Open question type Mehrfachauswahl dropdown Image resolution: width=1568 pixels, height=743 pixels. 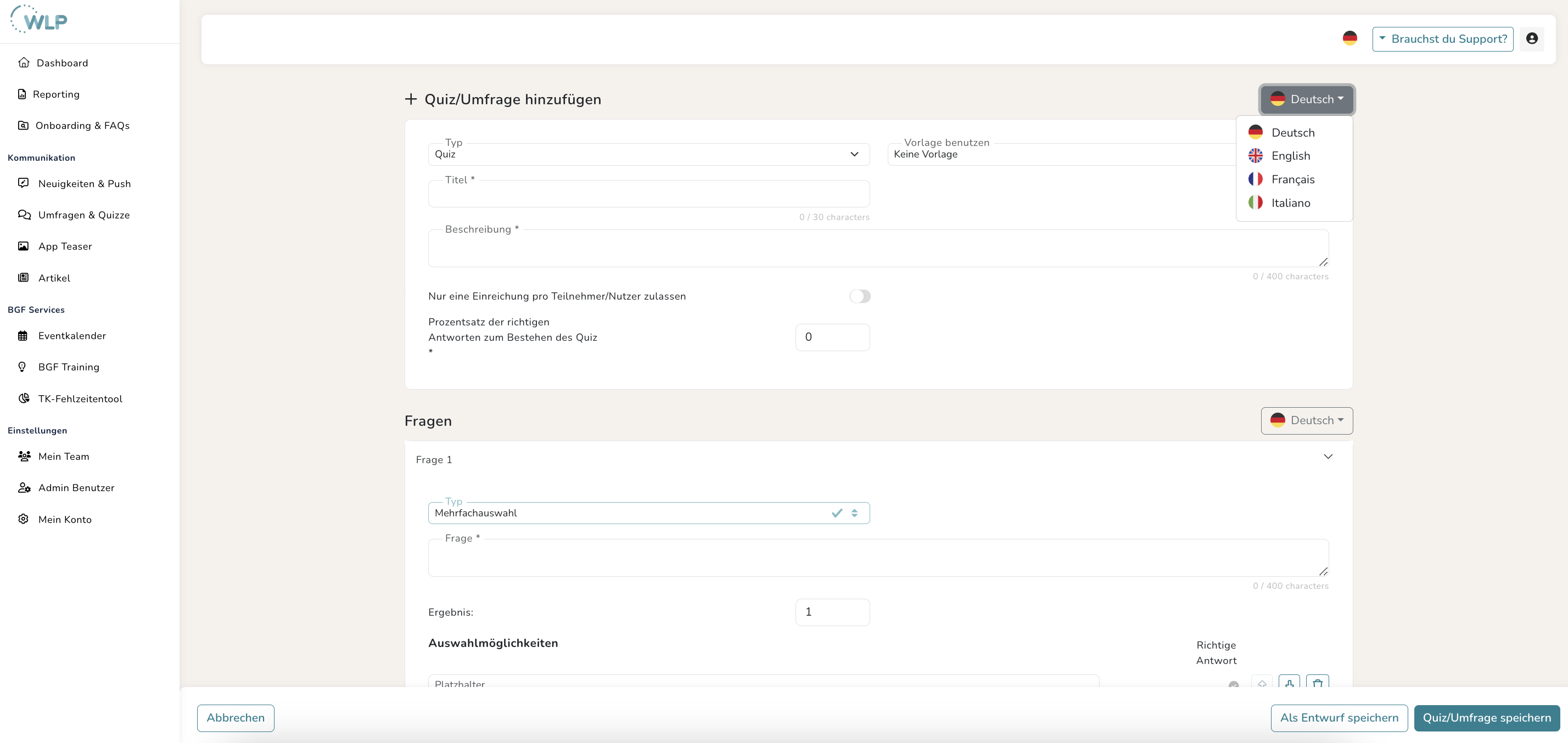(648, 513)
